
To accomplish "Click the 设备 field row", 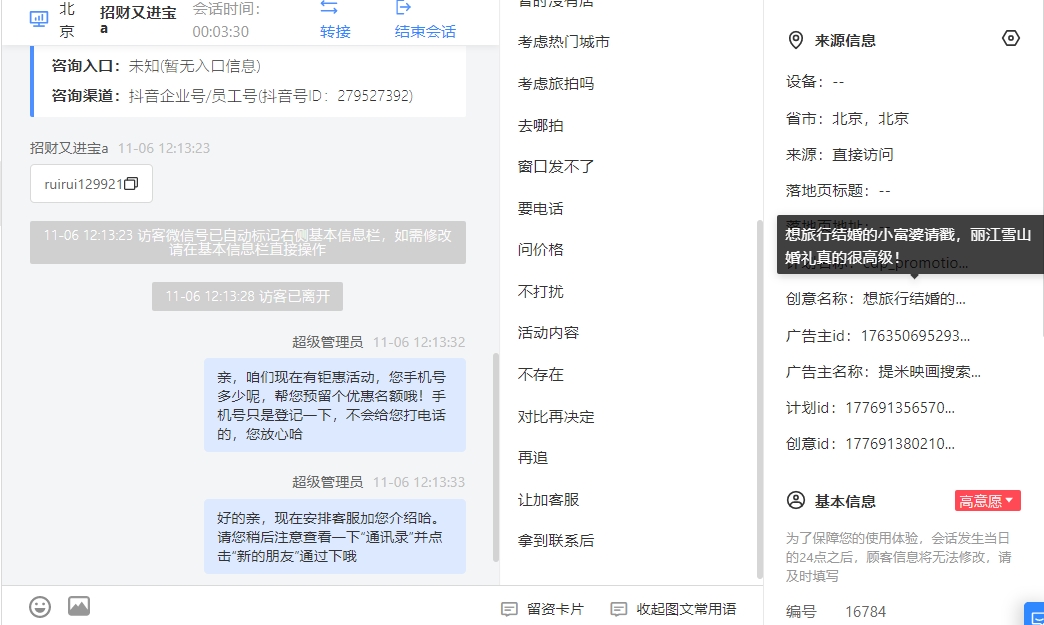I will [815, 82].
